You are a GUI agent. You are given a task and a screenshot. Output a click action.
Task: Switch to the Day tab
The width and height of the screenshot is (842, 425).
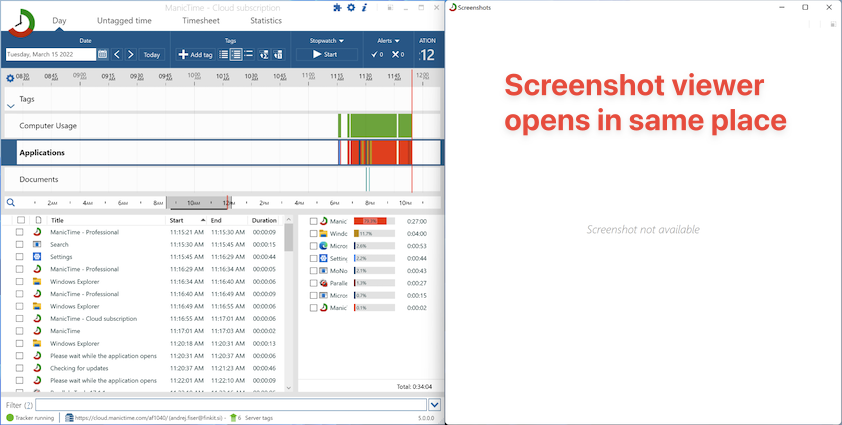tap(59, 20)
